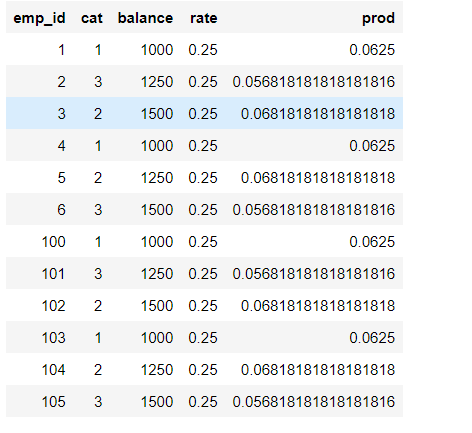
Task: Click cat value 2 in emp_id 5 row
Action: (x=98, y=178)
